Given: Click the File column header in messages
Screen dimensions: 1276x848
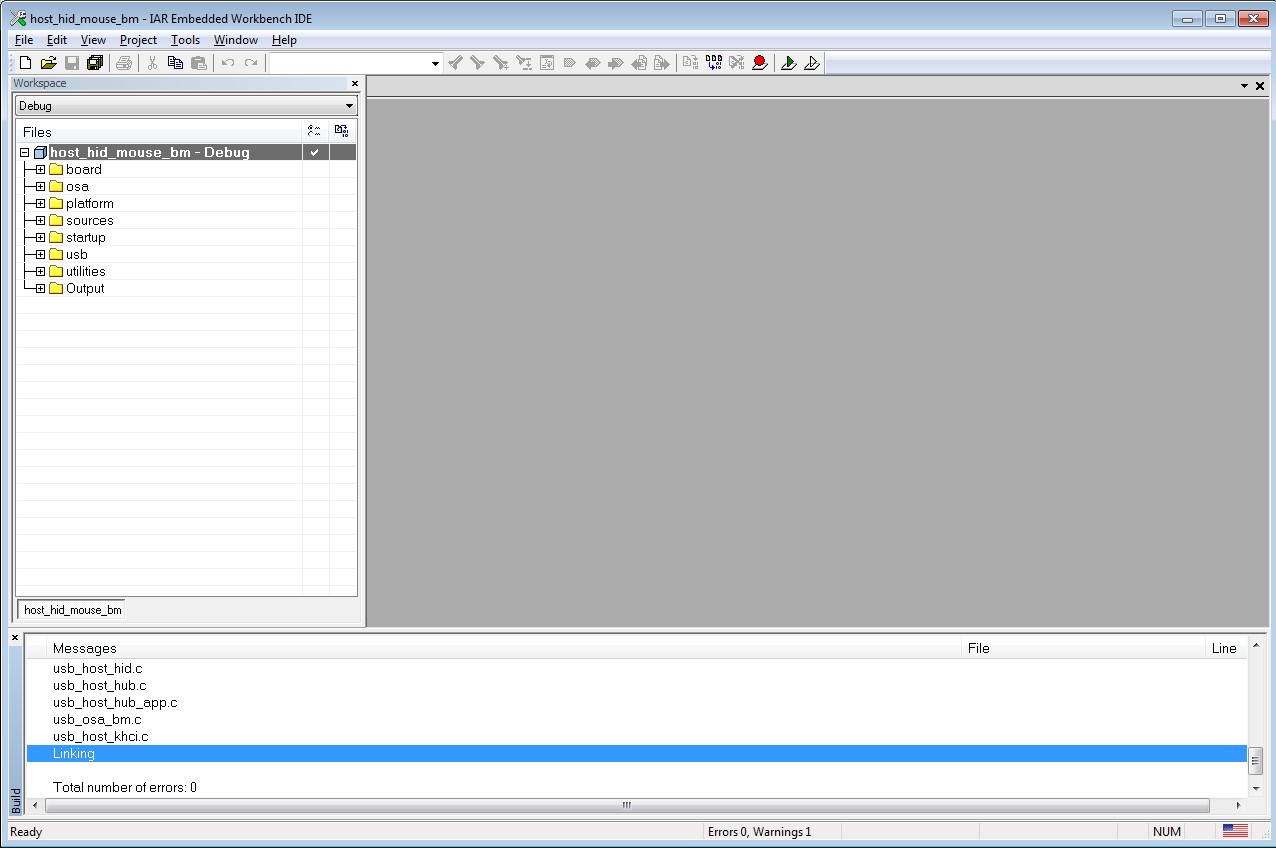Looking at the screenshot, I should click(x=1084, y=648).
